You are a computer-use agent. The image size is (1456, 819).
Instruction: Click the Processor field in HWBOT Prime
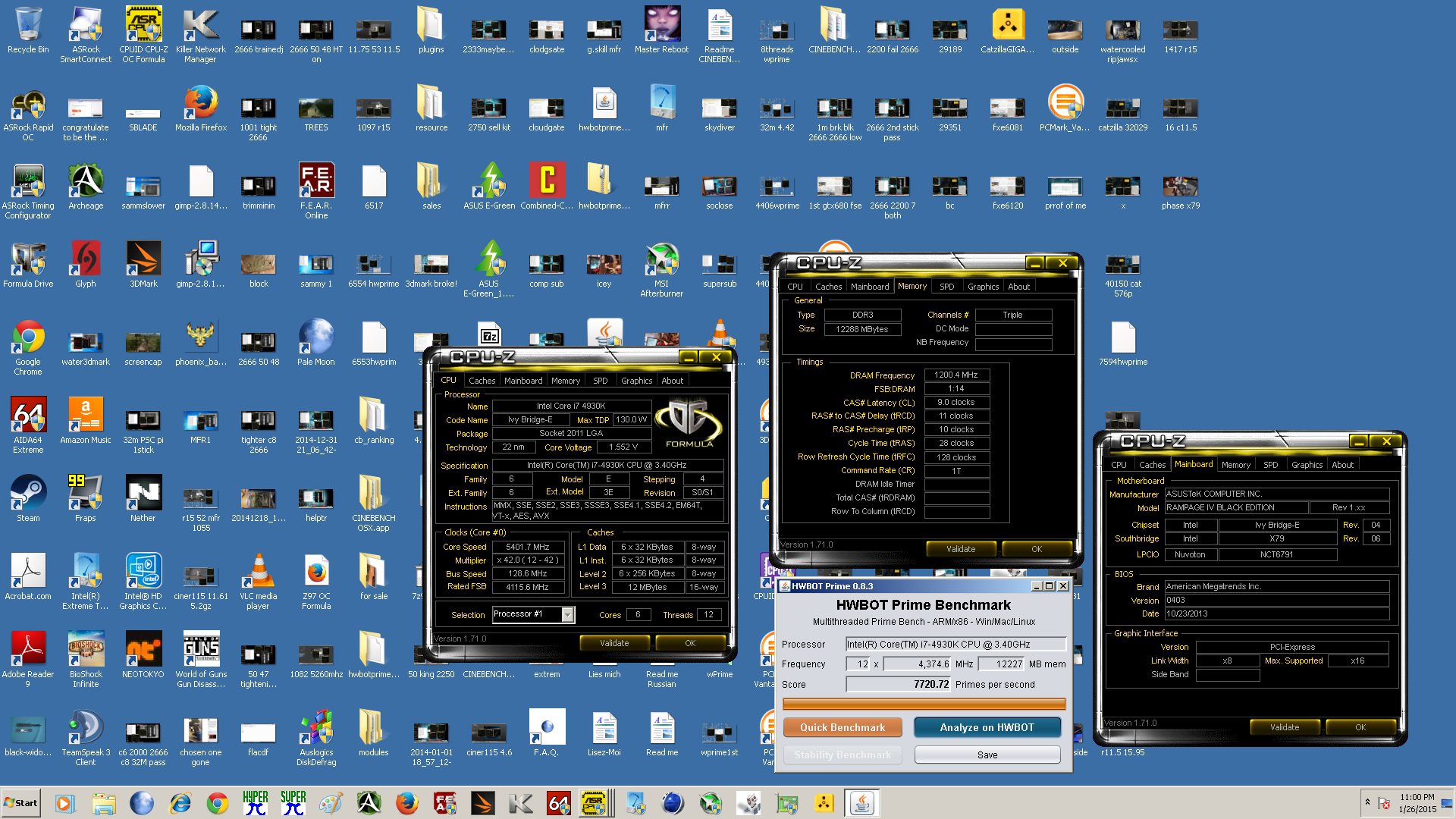pos(956,644)
